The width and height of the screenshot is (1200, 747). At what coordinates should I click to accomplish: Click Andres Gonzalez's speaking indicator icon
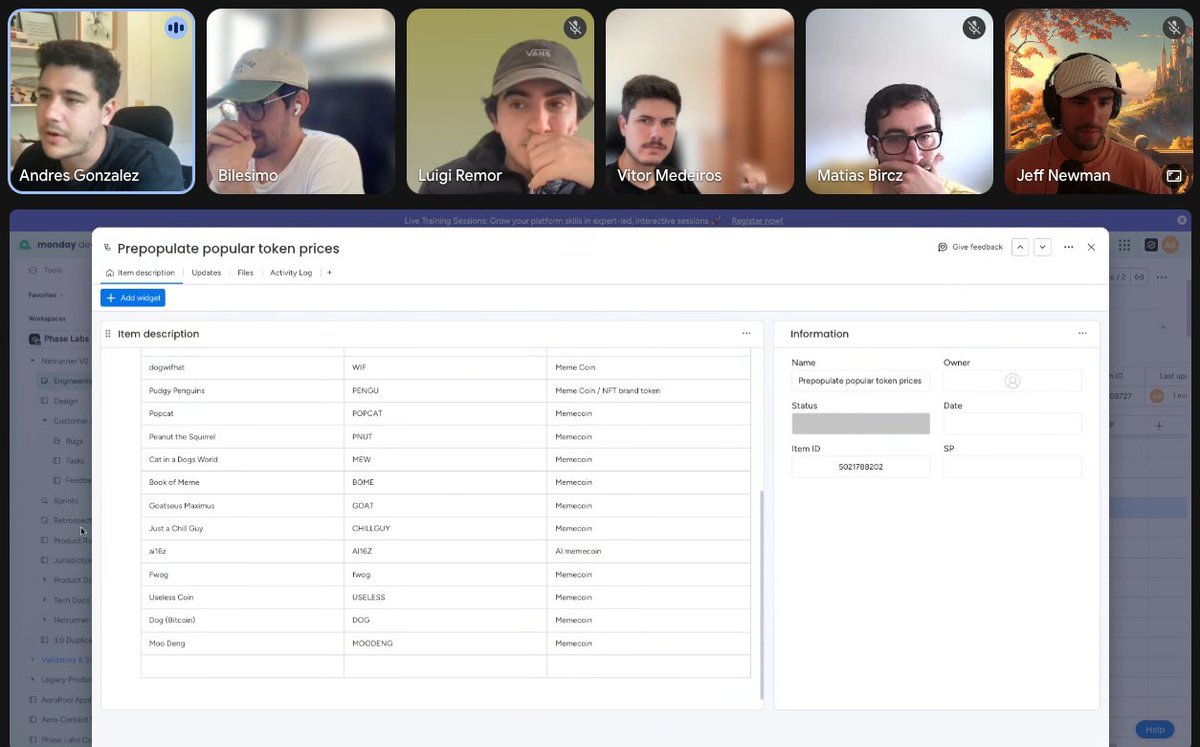176,28
